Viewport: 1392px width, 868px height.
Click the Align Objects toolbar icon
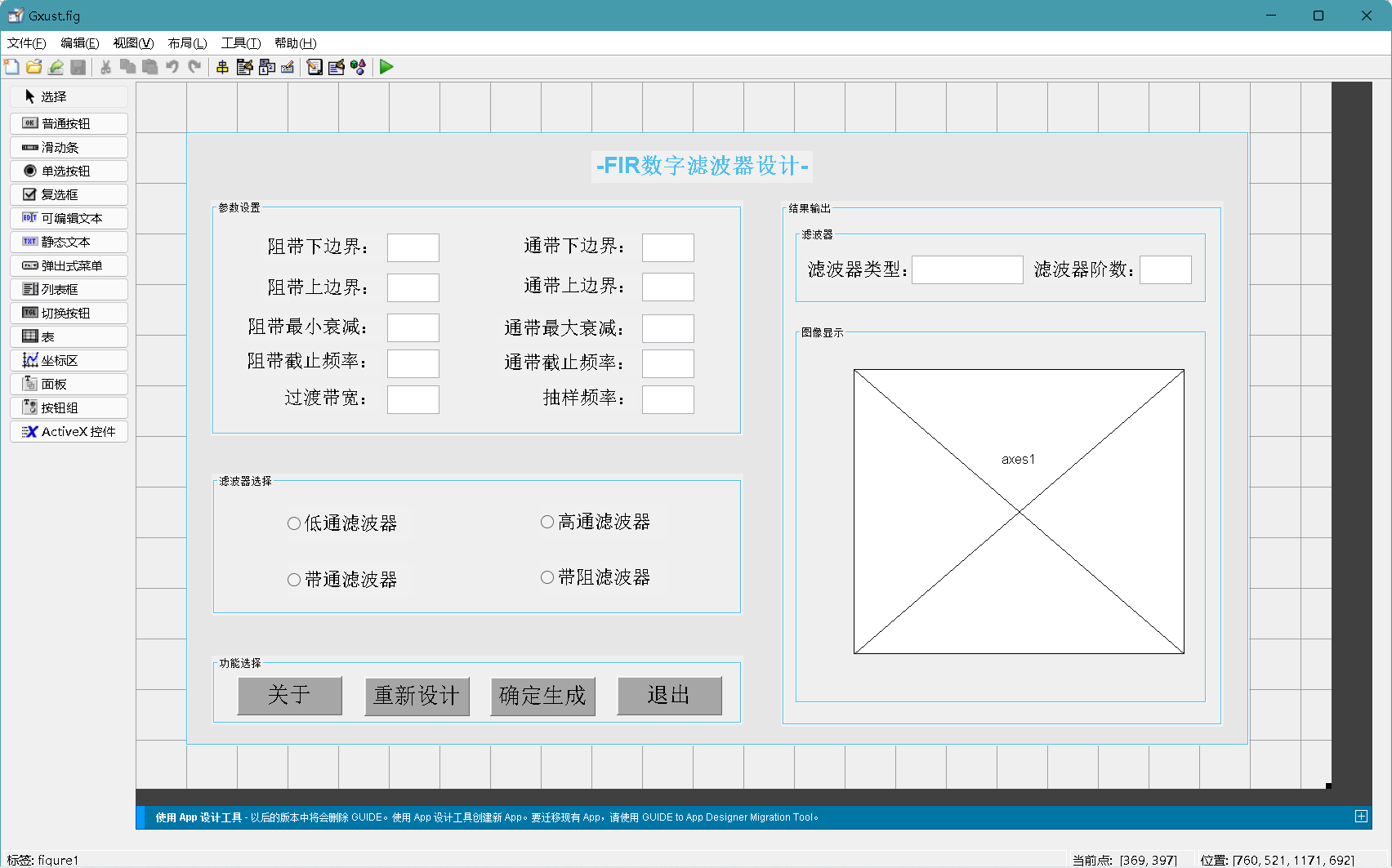223,67
